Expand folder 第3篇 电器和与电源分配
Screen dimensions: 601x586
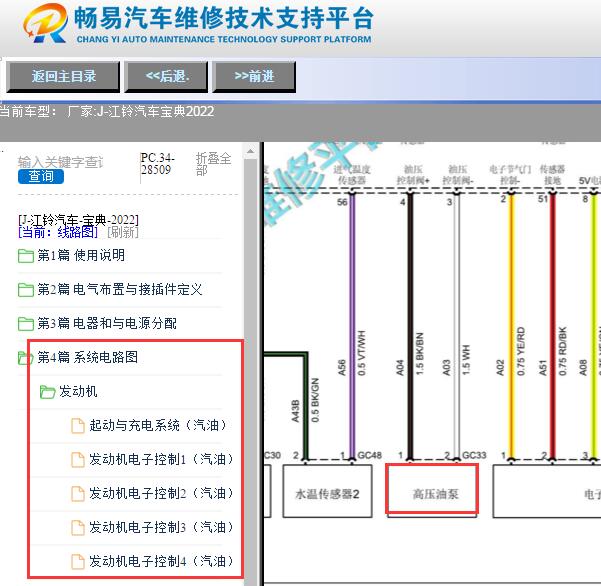tap(107, 323)
